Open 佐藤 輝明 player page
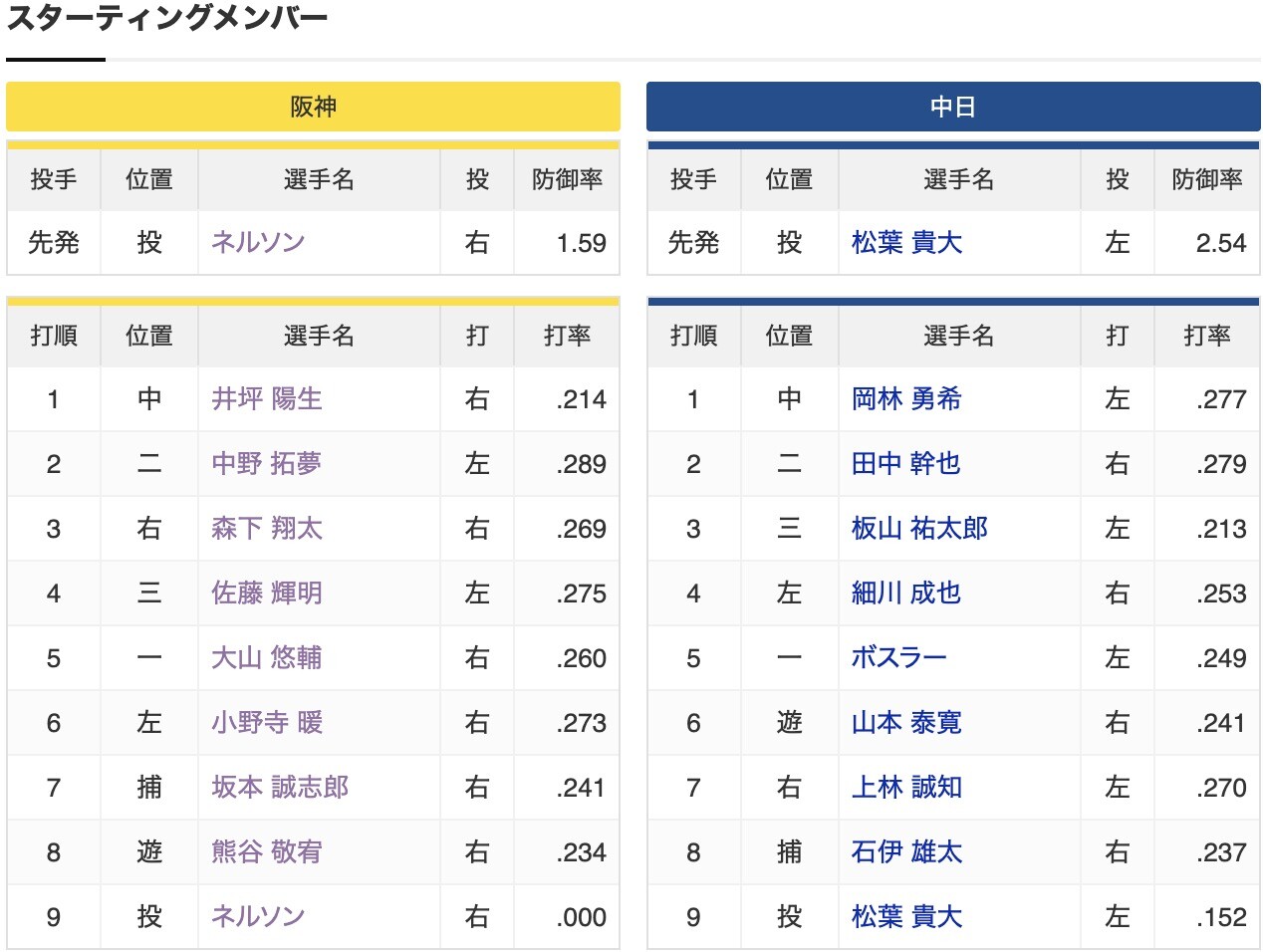Viewport: 1263px width, 952px height. point(267,593)
